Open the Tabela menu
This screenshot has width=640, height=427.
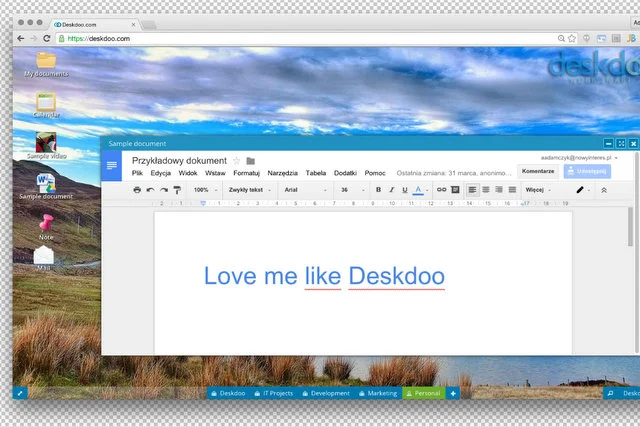click(x=316, y=173)
